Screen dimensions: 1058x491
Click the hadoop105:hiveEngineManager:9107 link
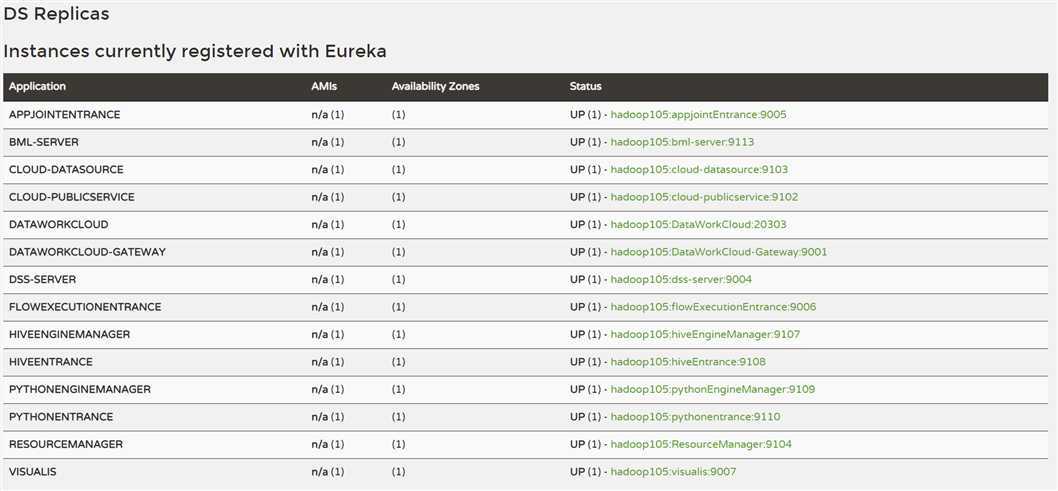705,334
